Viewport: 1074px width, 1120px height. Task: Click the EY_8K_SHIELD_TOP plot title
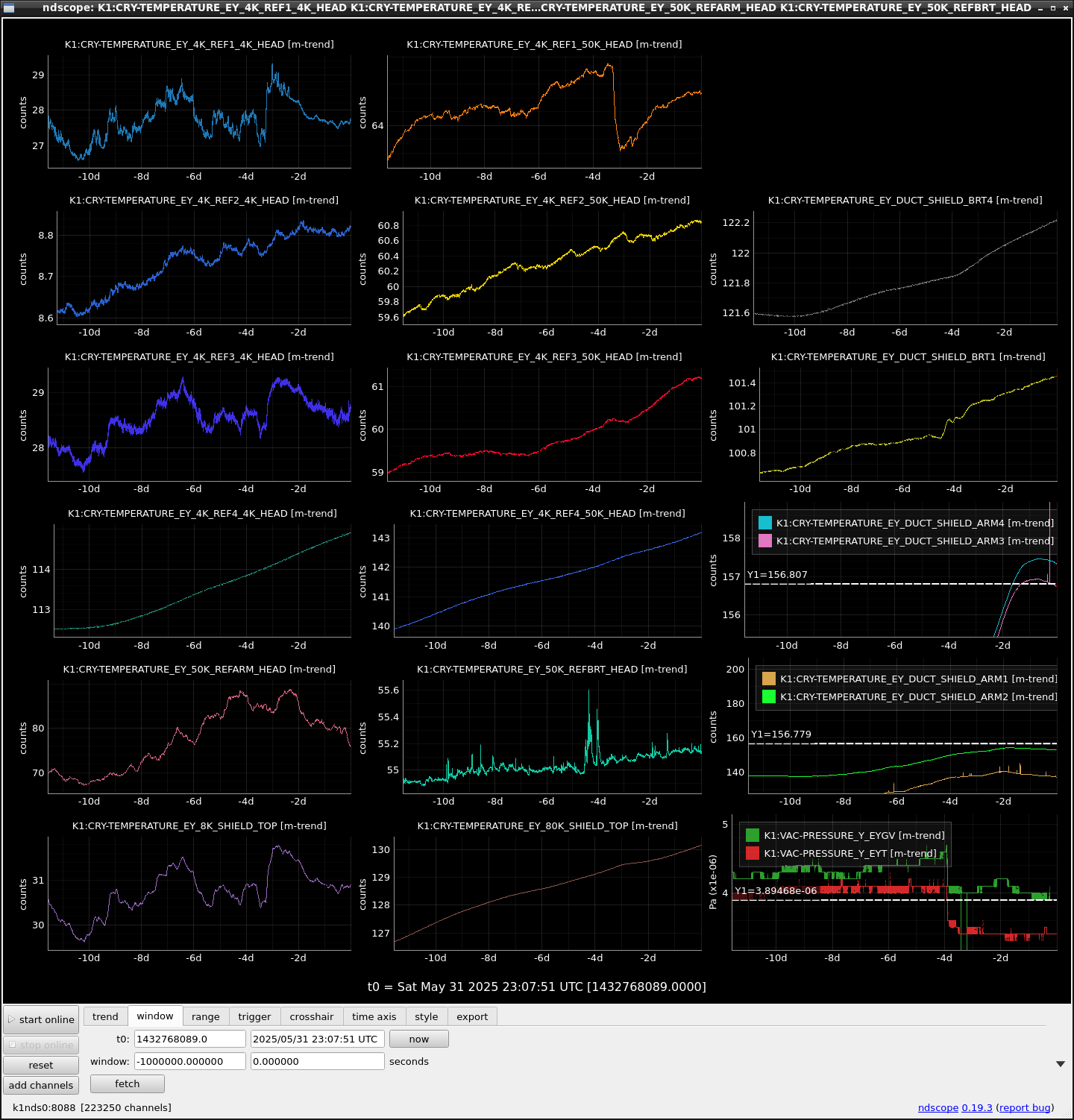point(199,826)
